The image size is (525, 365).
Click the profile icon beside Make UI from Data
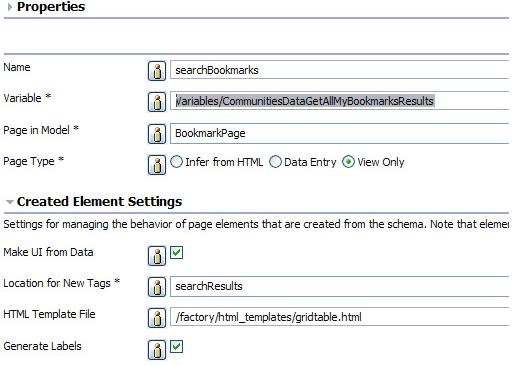pos(157,256)
